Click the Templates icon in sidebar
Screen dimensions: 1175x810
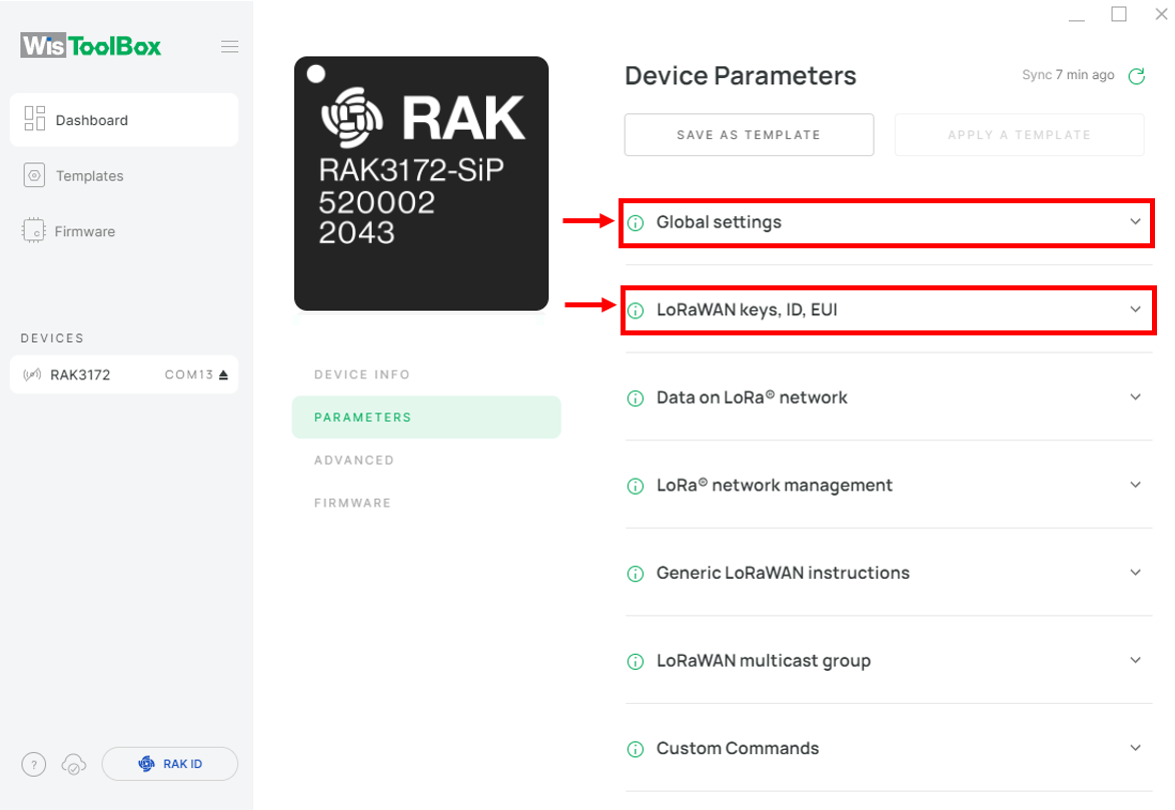[x=34, y=175]
